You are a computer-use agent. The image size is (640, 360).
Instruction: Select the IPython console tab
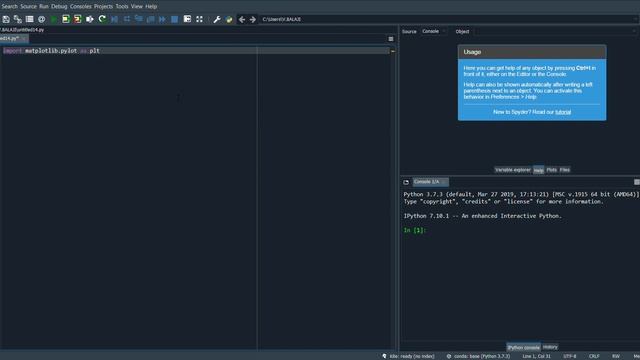[x=523, y=347]
